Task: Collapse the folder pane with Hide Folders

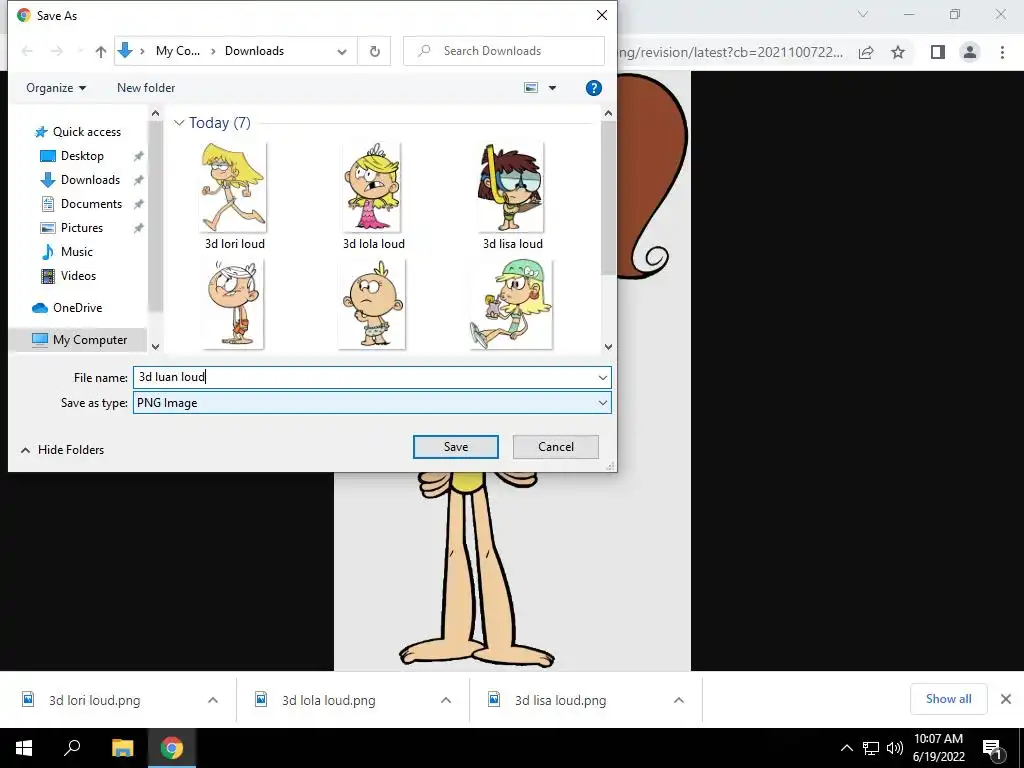Action: tap(63, 450)
